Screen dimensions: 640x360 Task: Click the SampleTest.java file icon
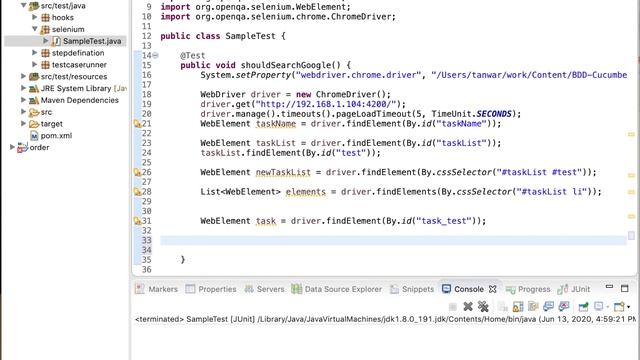click(x=56, y=41)
